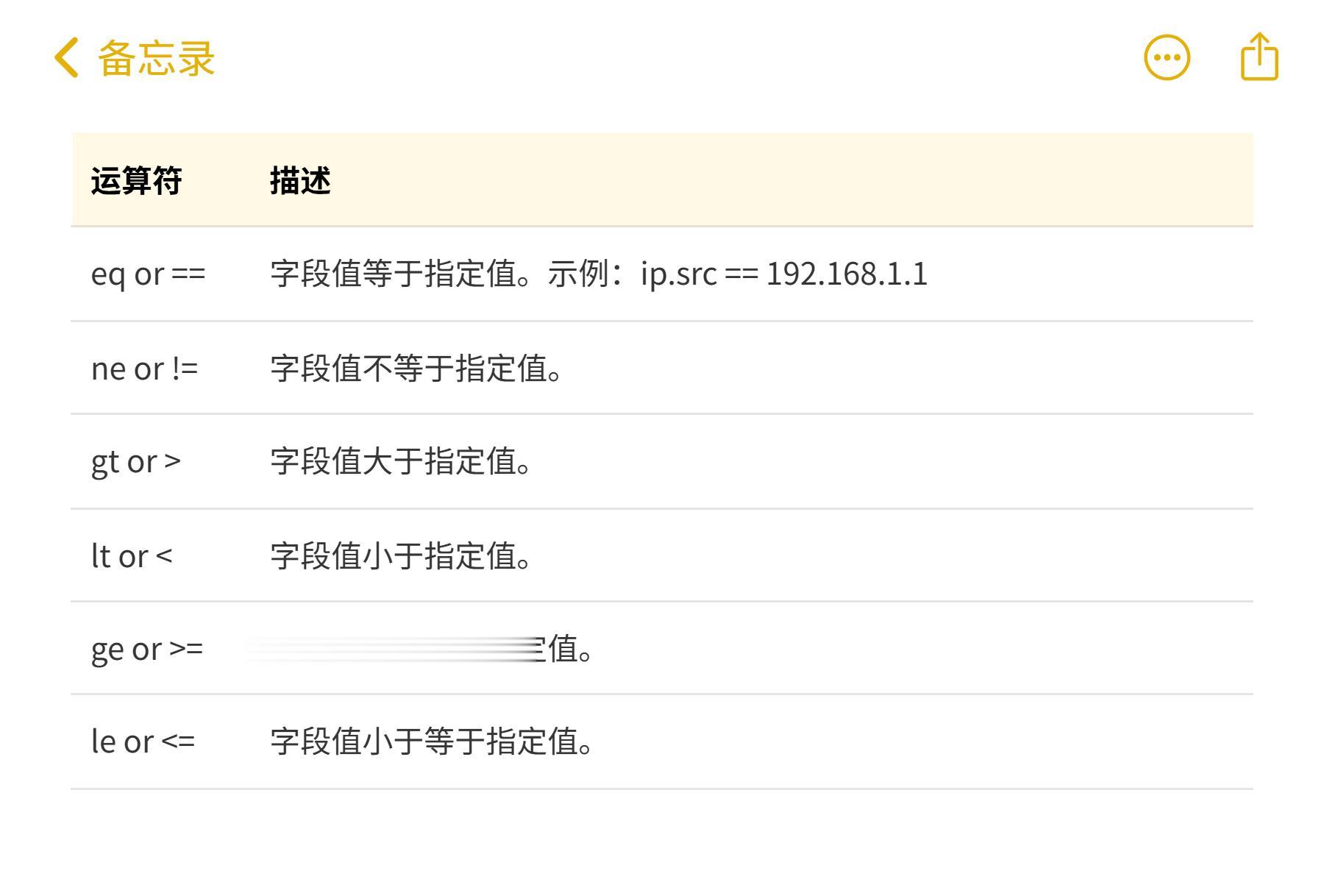Select the 'ge or >=' cell

(x=147, y=649)
